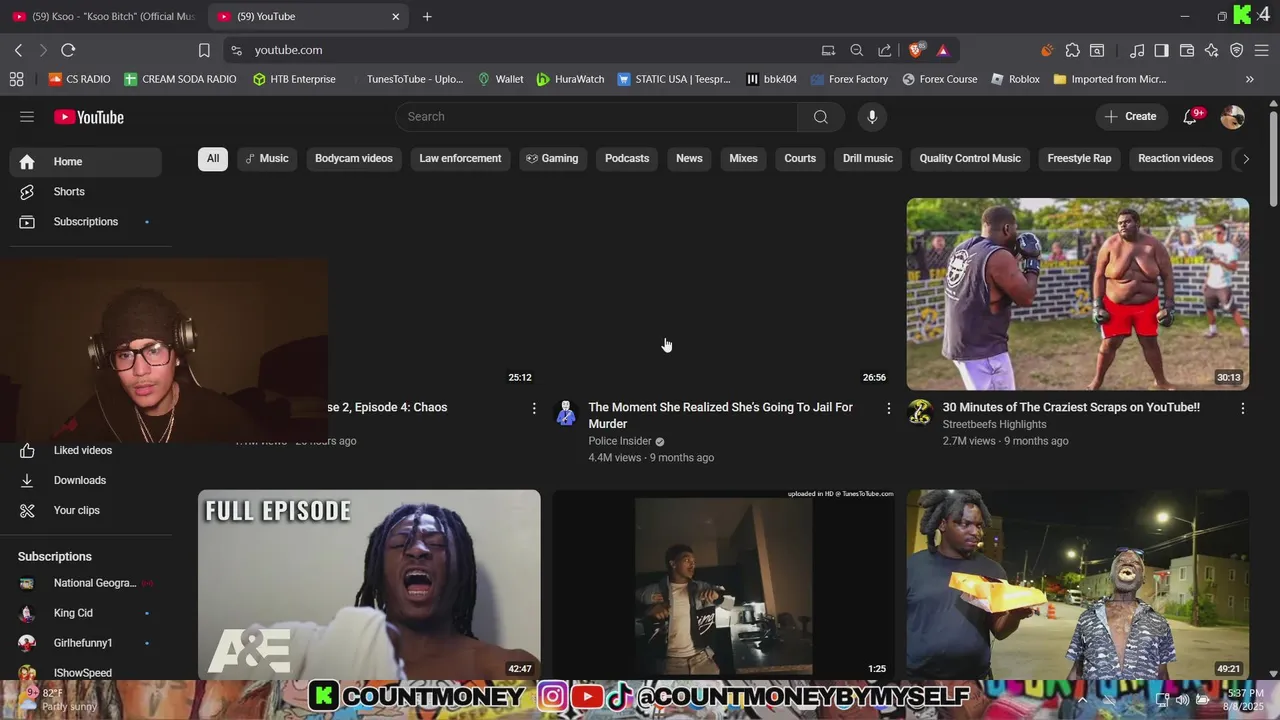Open CS RADIO bookmark

[79, 79]
